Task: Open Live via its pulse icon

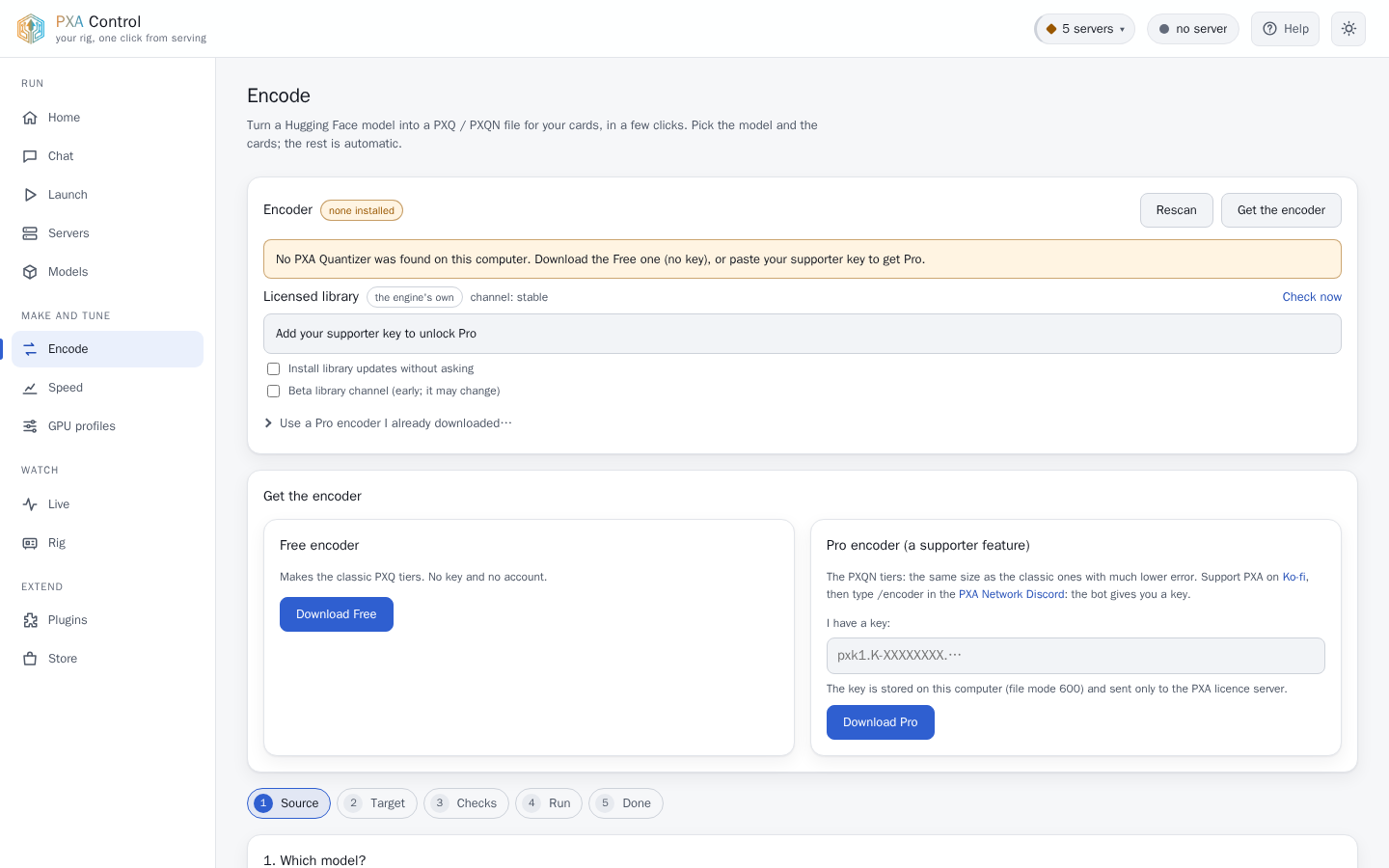Action: (x=30, y=504)
